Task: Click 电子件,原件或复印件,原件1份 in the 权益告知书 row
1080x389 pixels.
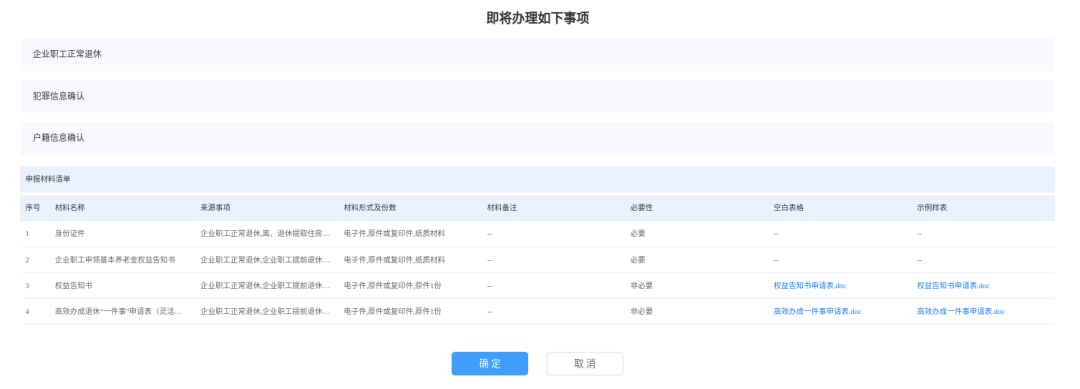Action: (x=393, y=286)
